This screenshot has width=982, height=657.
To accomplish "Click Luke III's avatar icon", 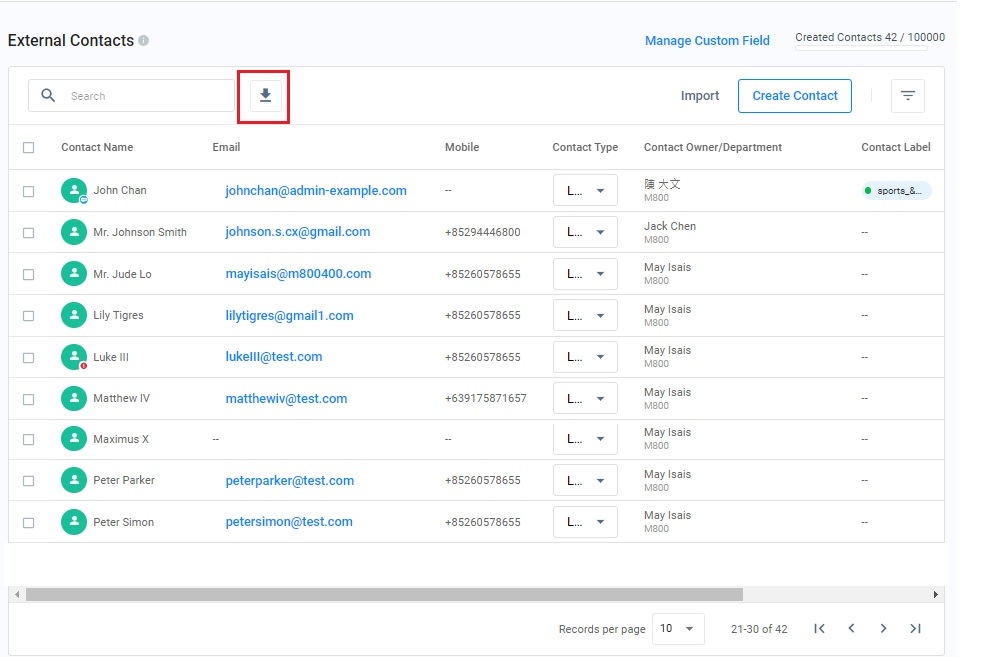I will pos(74,357).
